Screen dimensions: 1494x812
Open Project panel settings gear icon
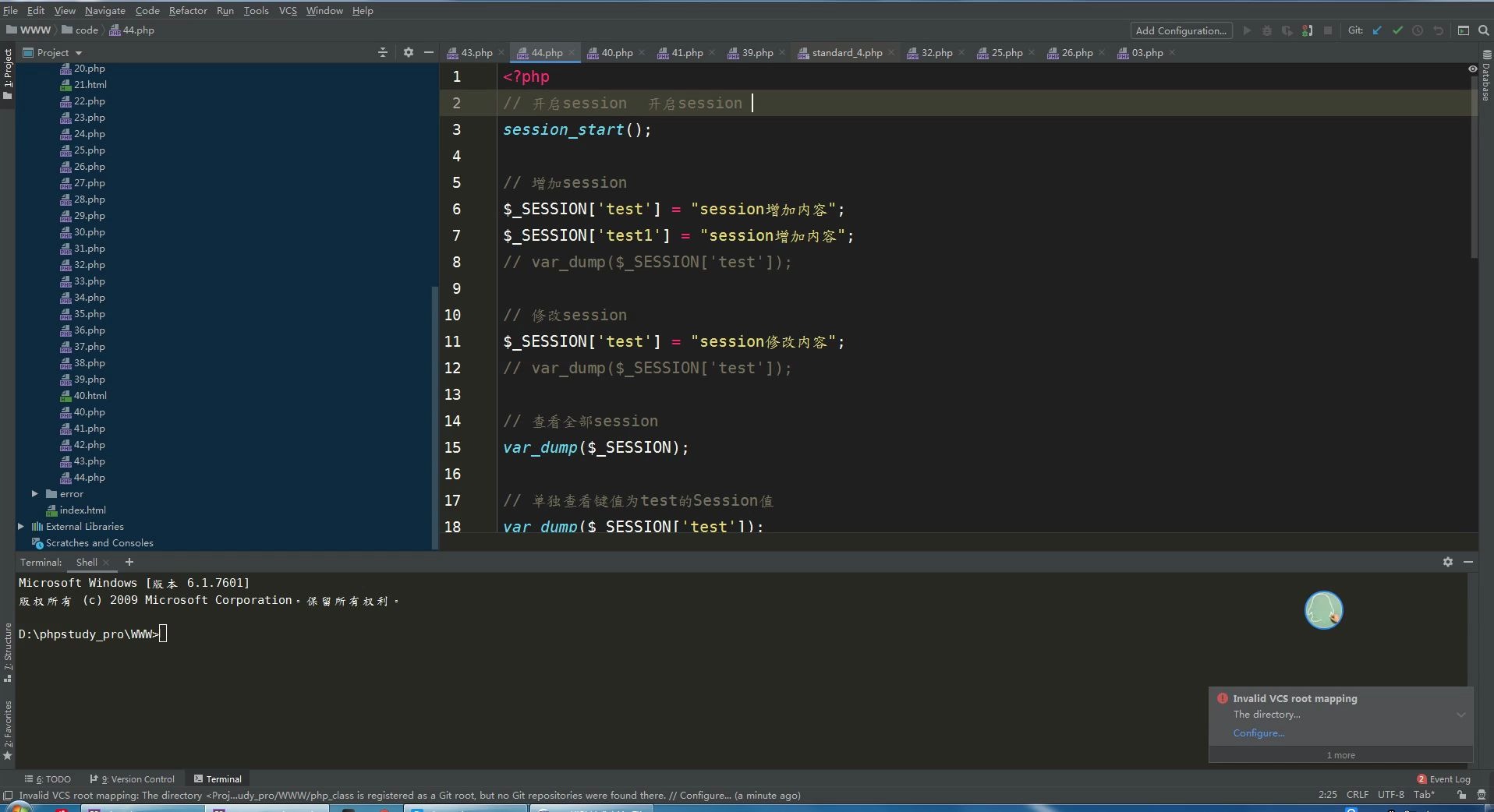pyautogui.click(x=409, y=52)
